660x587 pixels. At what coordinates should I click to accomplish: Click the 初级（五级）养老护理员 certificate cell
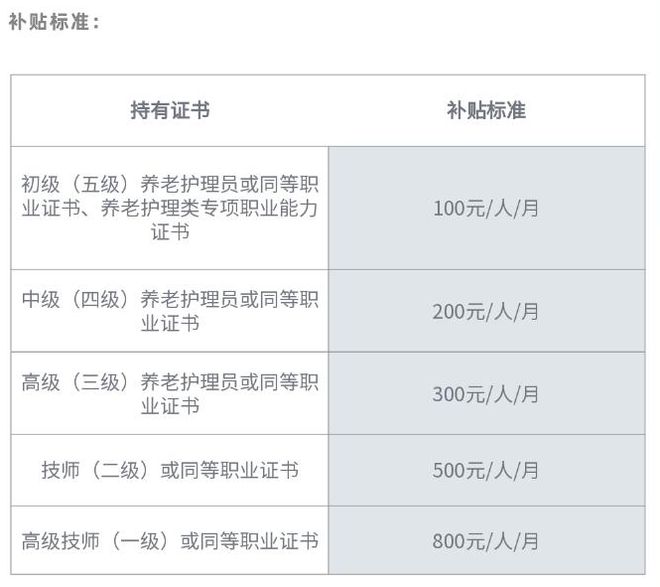tap(170, 208)
